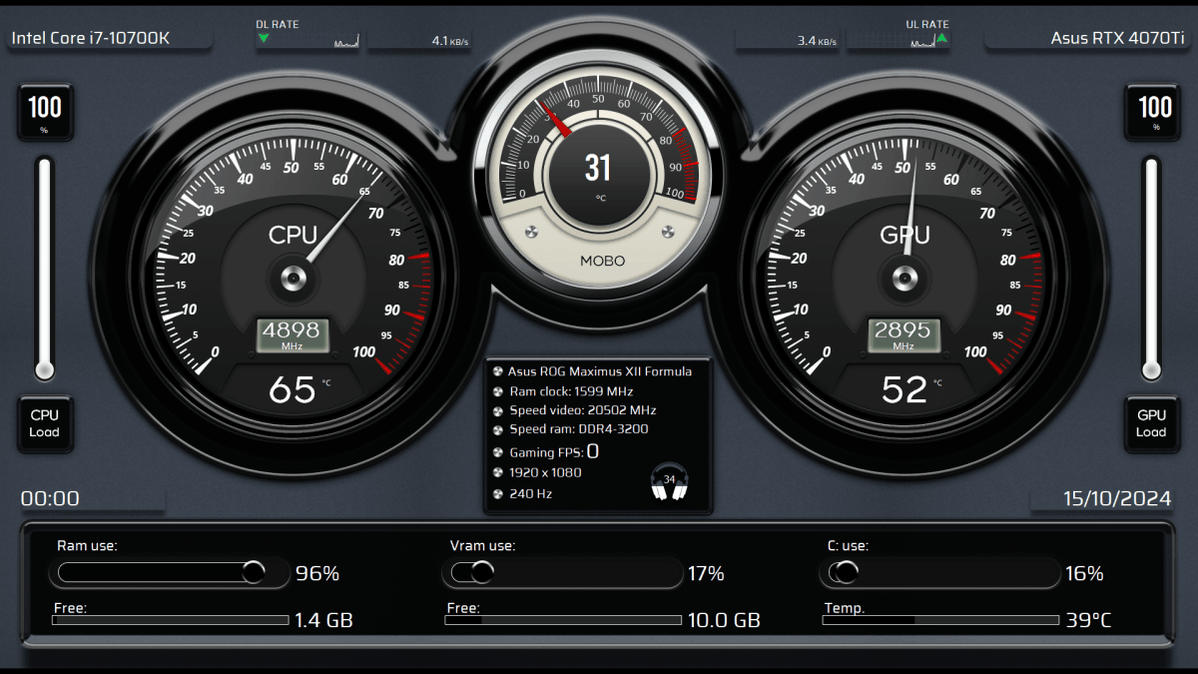Toggle the CPU Load label display
This screenshot has height=674, width=1198.
click(x=45, y=424)
